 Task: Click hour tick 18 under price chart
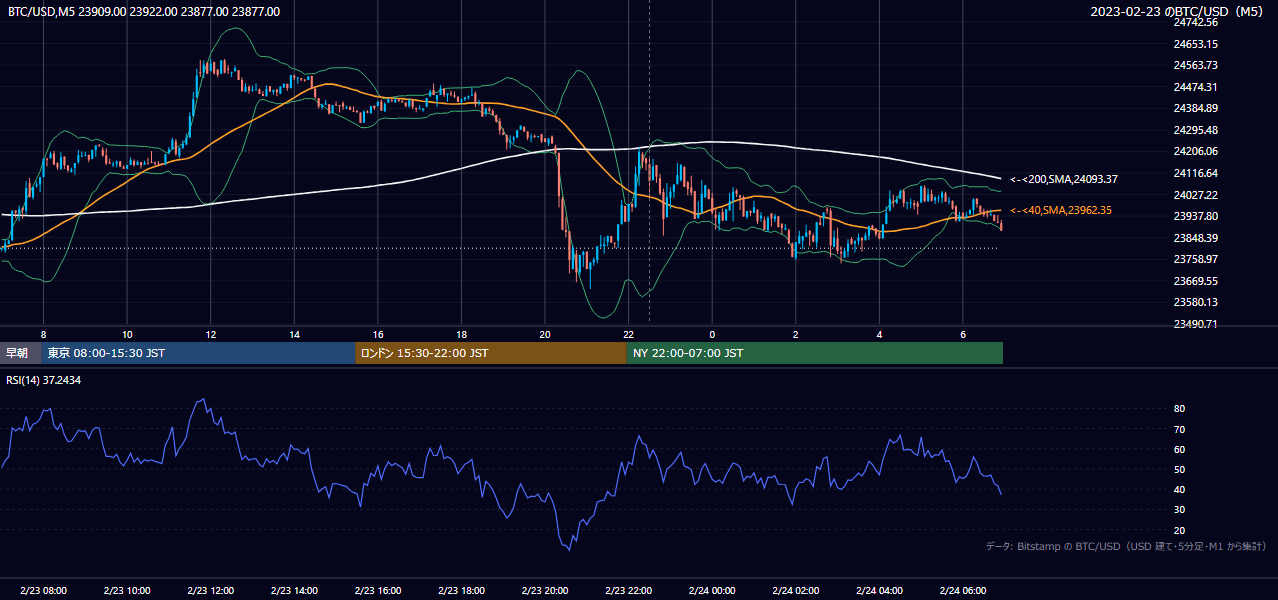(x=461, y=334)
